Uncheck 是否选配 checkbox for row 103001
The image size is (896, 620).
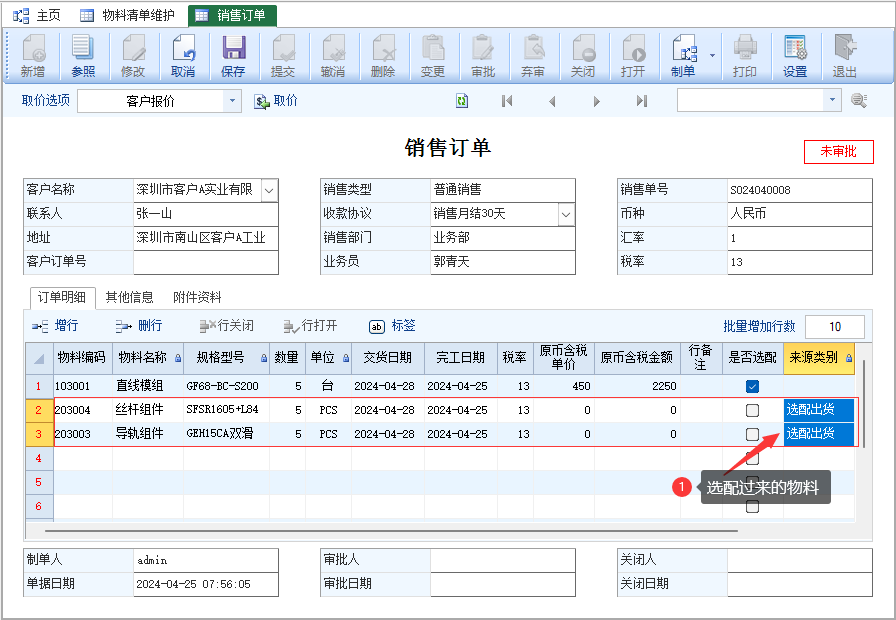tap(753, 386)
